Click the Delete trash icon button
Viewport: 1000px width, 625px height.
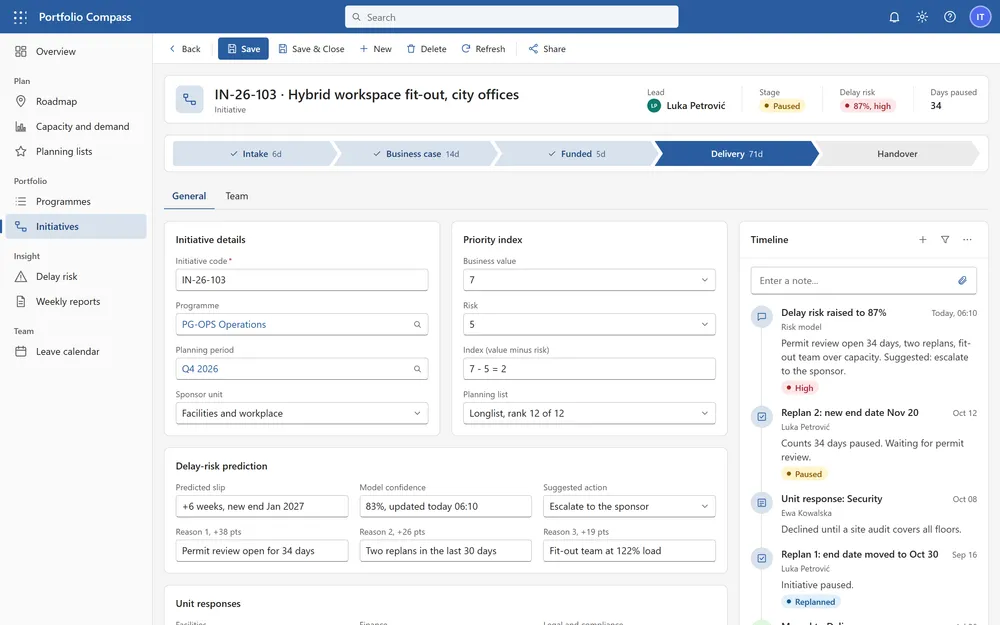click(427, 49)
